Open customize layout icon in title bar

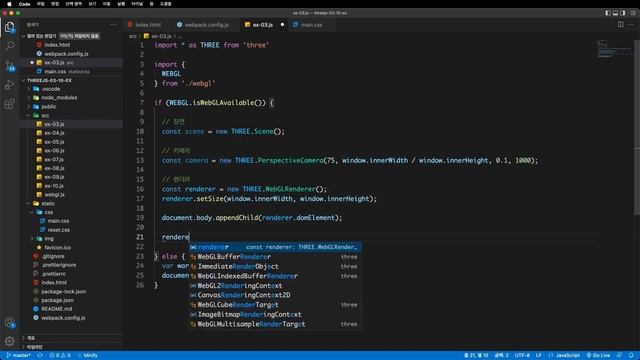point(633,13)
